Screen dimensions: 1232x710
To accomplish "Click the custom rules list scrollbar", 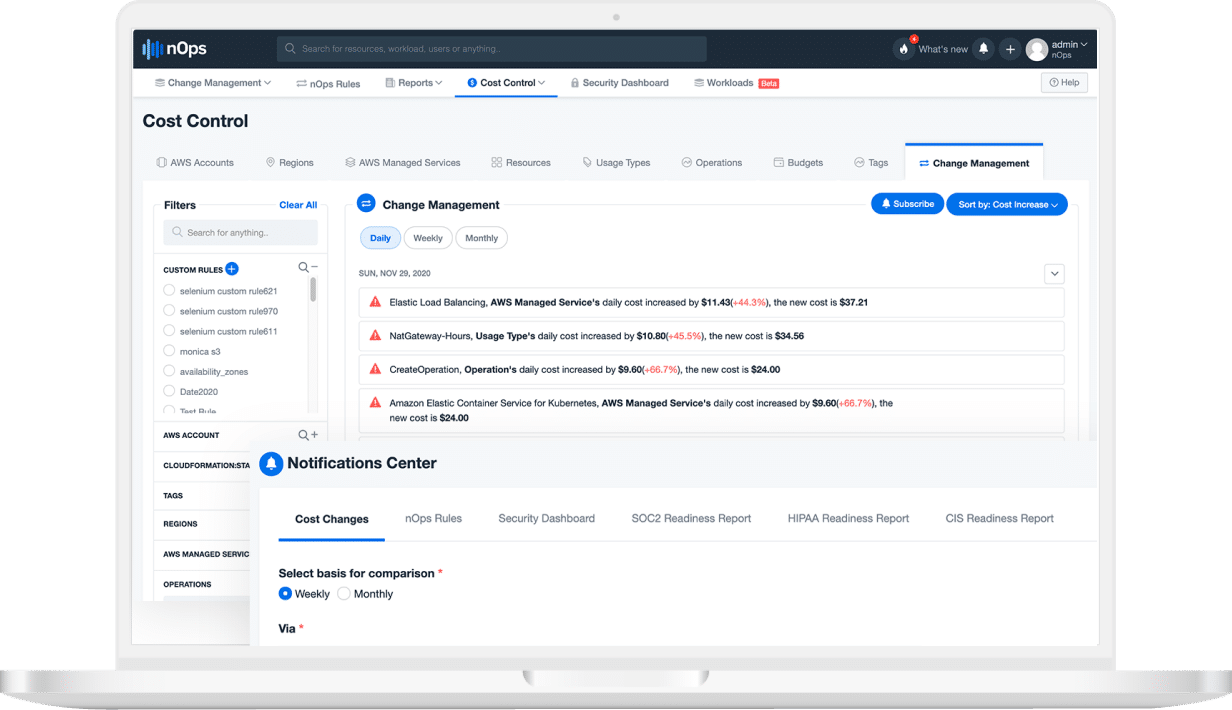I will click(x=313, y=289).
